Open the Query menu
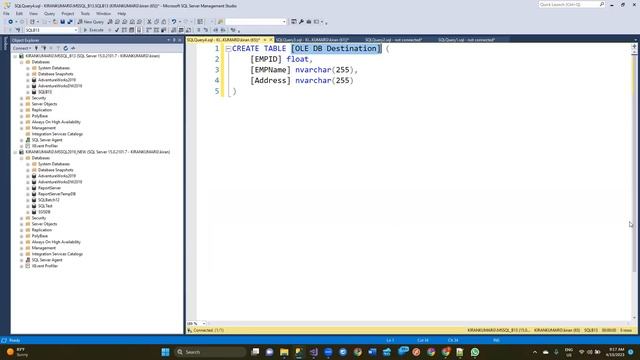640x360 pixels. [49, 13]
